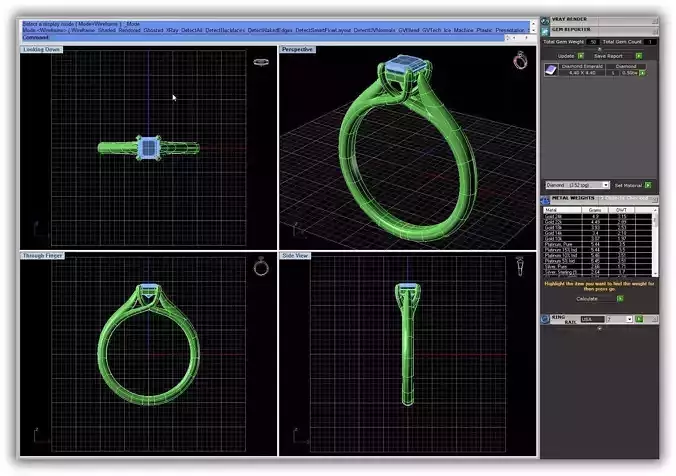Click the Gem Reporter panel icon
Viewport: 676px width, 476px height.
pyautogui.click(x=545, y=31)
